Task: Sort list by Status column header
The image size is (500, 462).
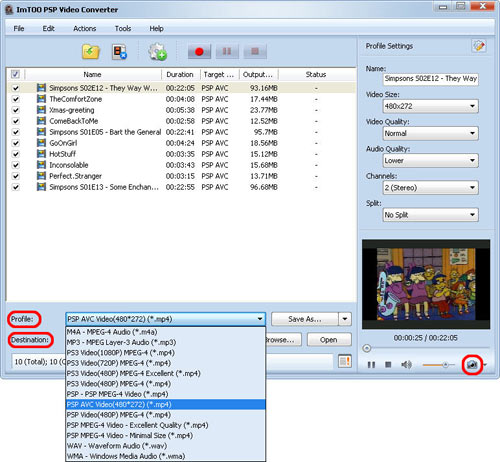Action: [316, 74]
